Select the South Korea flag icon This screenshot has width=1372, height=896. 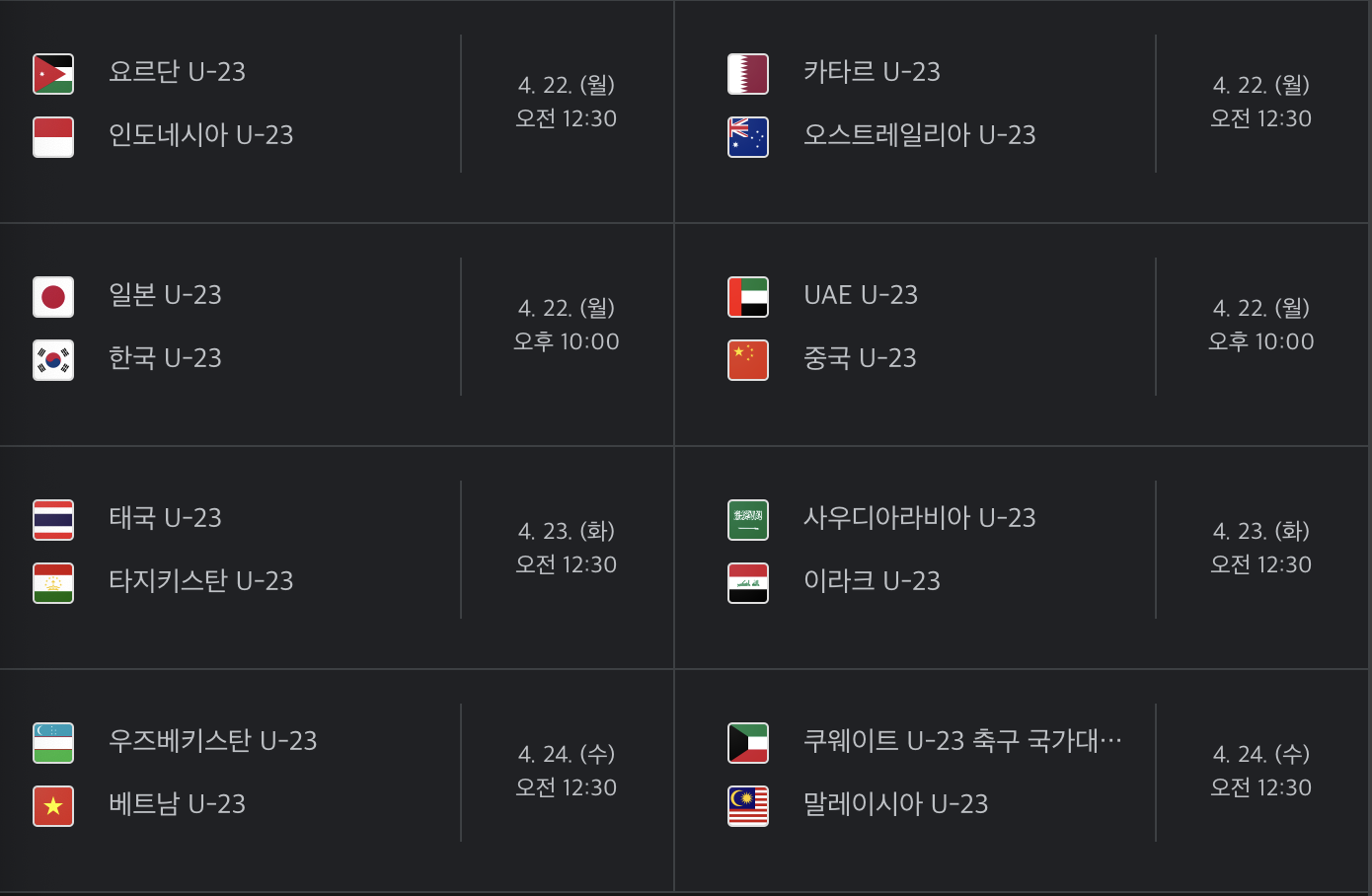click(x=52, y=360)
